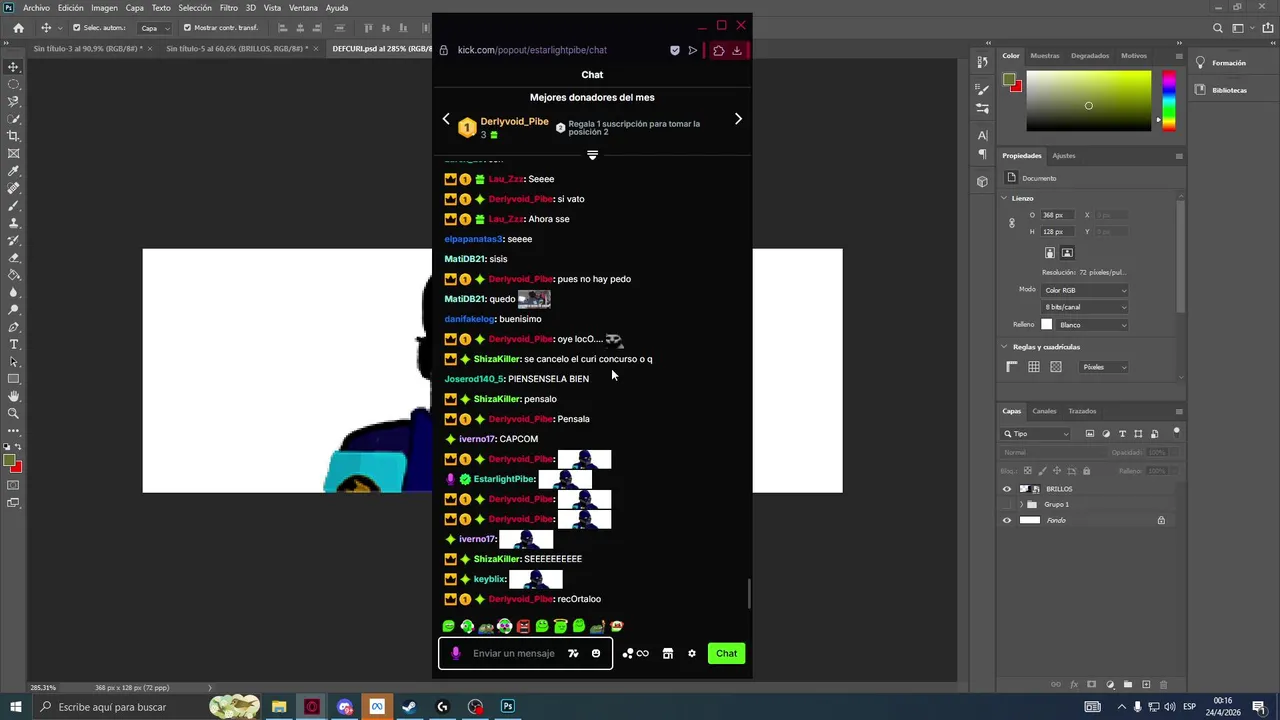Click the foreground color swatch in toolbar
The image size is (1280, 720).
(10, 461)
